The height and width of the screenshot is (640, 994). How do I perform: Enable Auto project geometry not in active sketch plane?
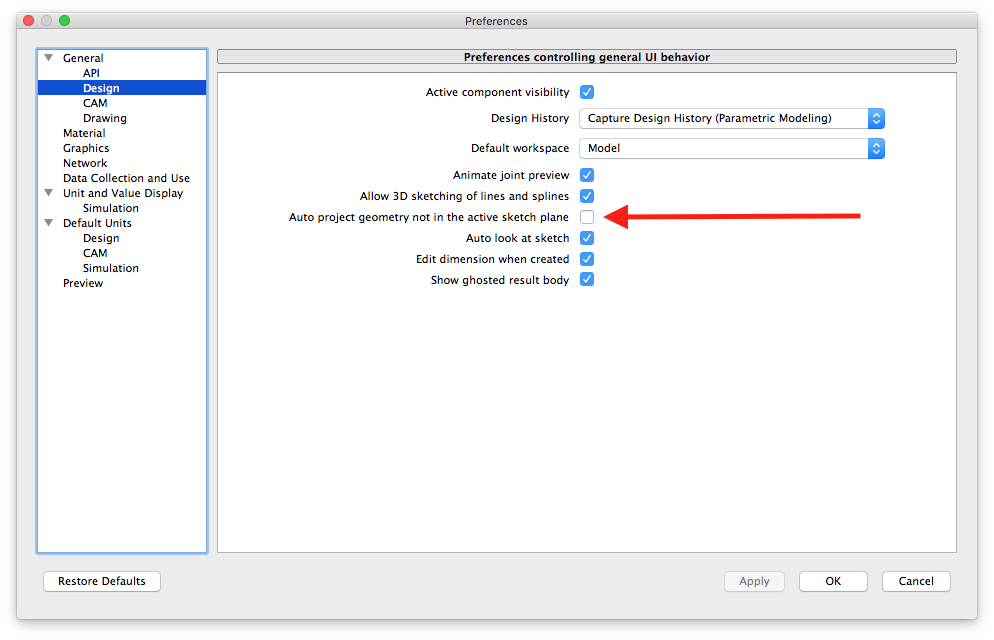(x=587, y=217)
